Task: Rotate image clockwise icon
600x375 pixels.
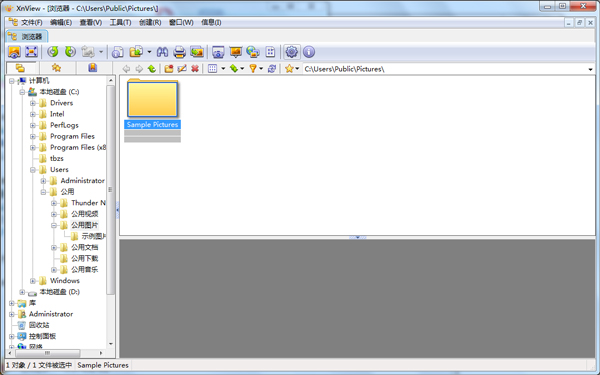Action: [x=70, y=52]
